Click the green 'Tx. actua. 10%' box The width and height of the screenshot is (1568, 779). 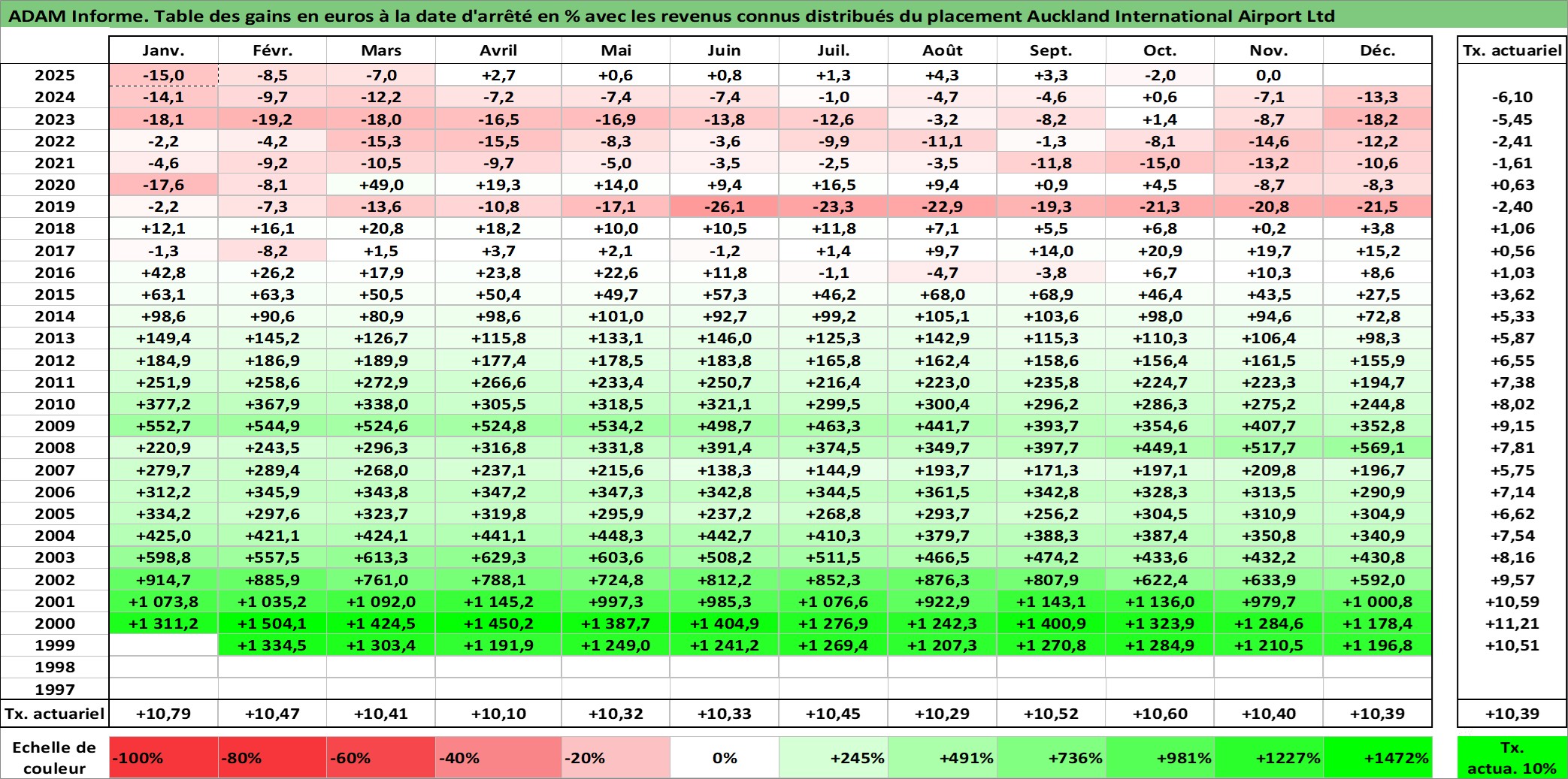tap(1512, 757)
